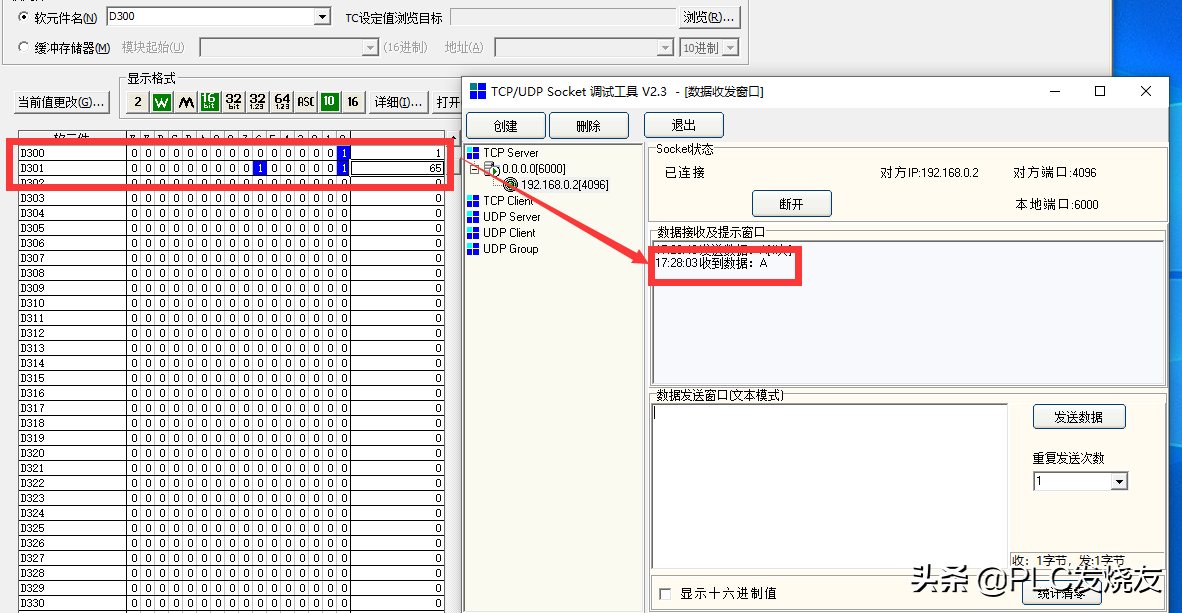
Task: Open the D300 device name dropdown
Action: tap(322, 17)
